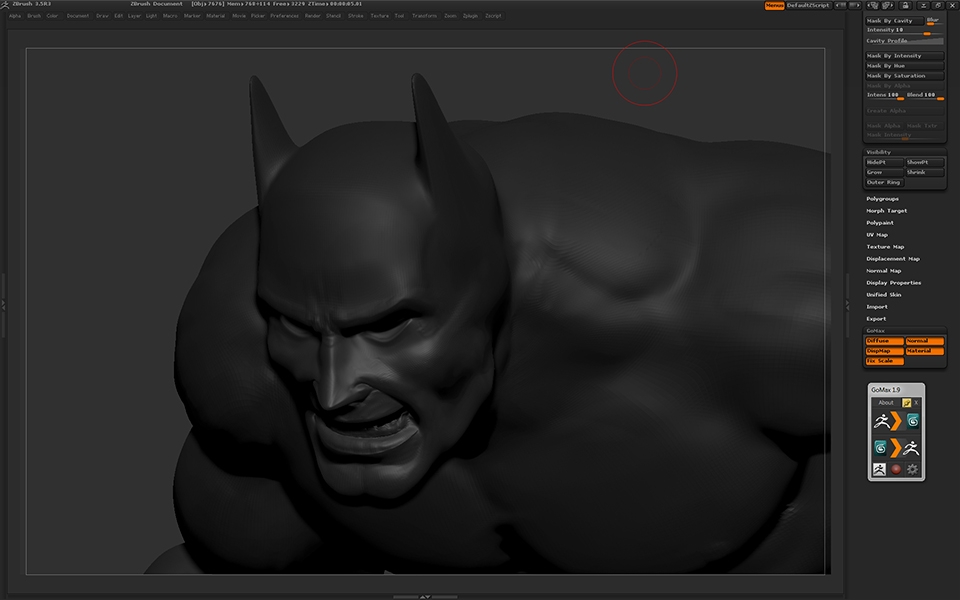Viewport: 960px width, 600px height.
Task: Toggle the DispMap export option
Action: (x=884, y=351)
